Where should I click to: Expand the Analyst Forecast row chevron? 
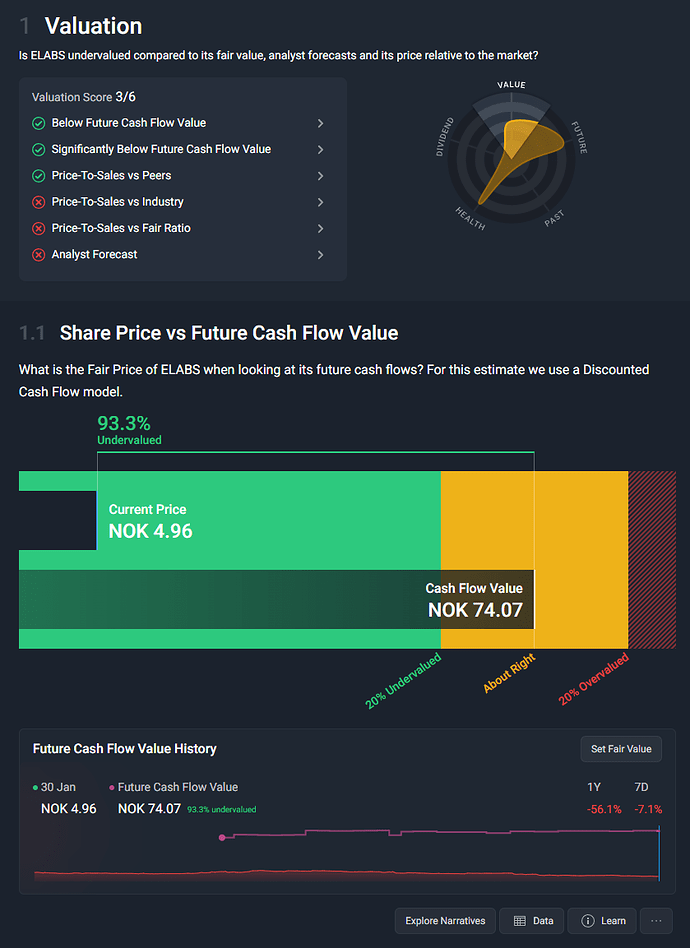(320, 255)
